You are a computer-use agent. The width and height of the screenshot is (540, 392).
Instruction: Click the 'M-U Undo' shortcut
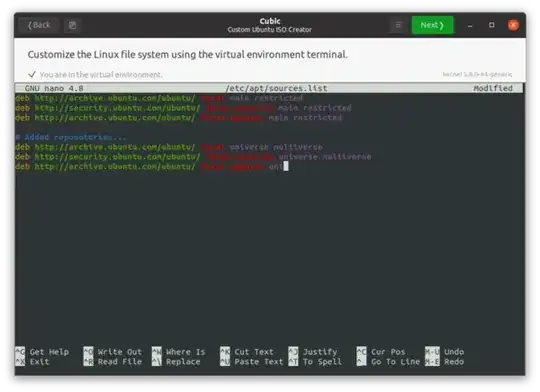coord(444,352)
